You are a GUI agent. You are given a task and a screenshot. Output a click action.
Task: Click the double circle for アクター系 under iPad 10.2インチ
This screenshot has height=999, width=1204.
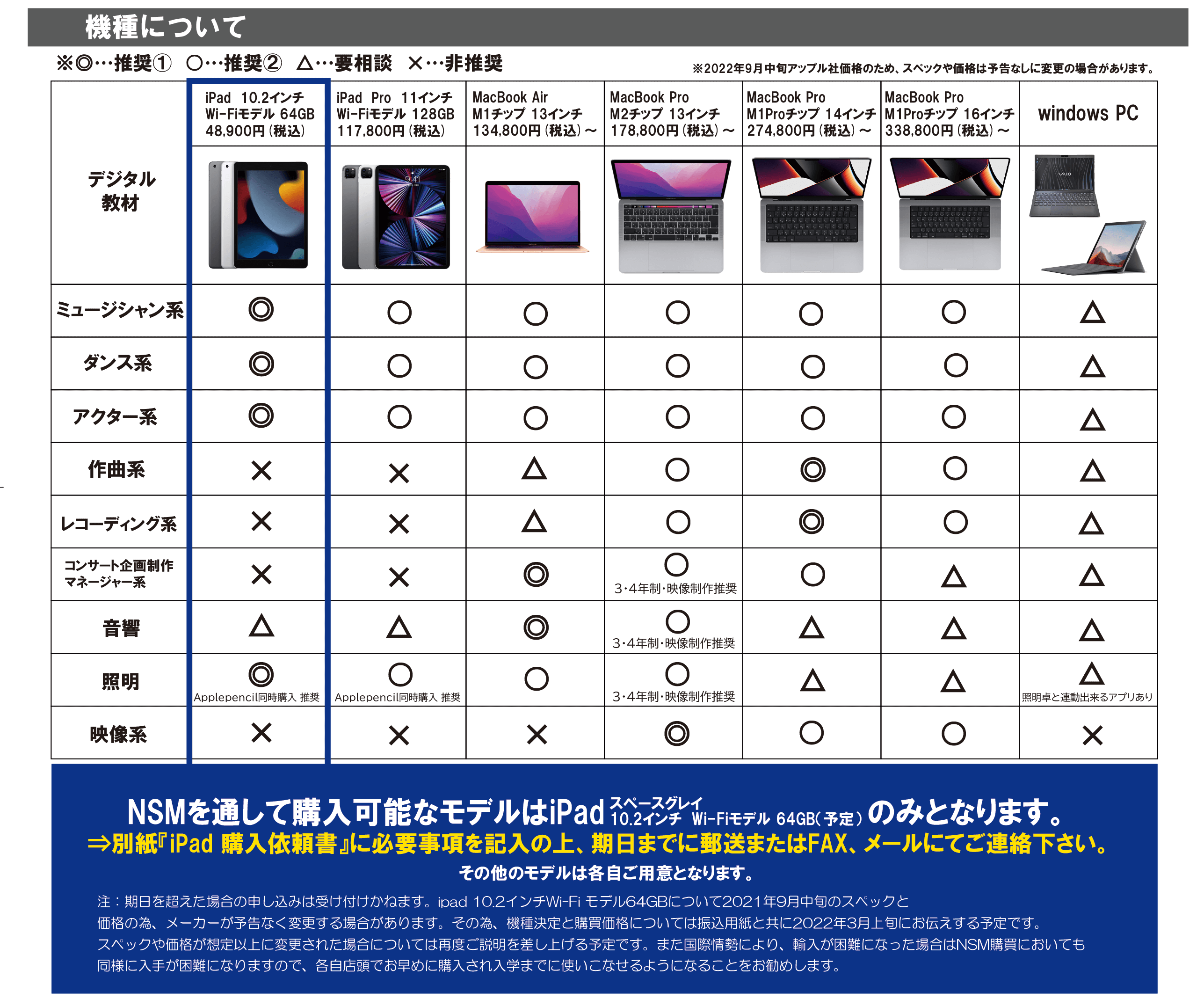click(x=261, y=415)
